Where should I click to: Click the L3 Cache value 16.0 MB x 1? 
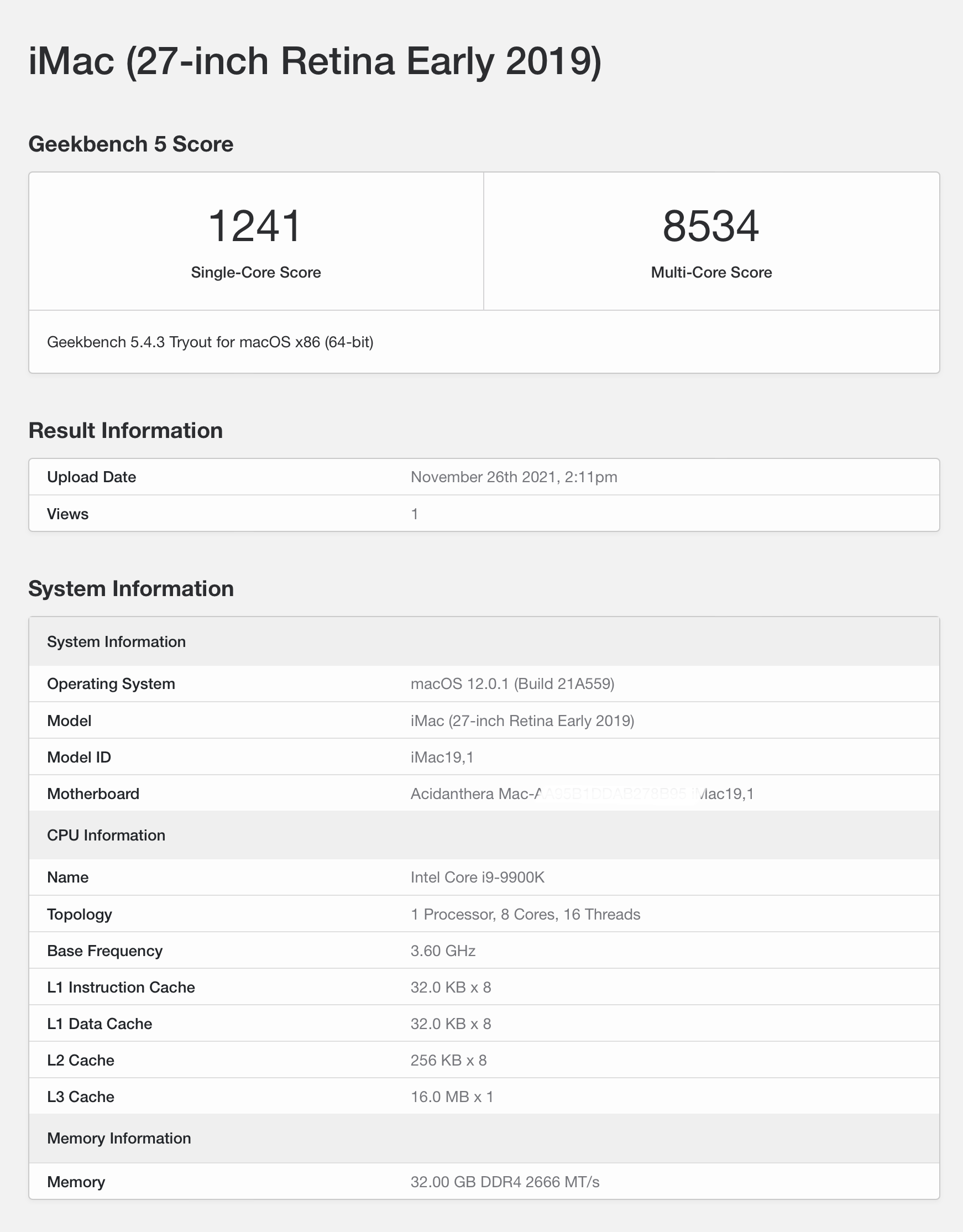pyautogui.click(x=452, y=1097)
